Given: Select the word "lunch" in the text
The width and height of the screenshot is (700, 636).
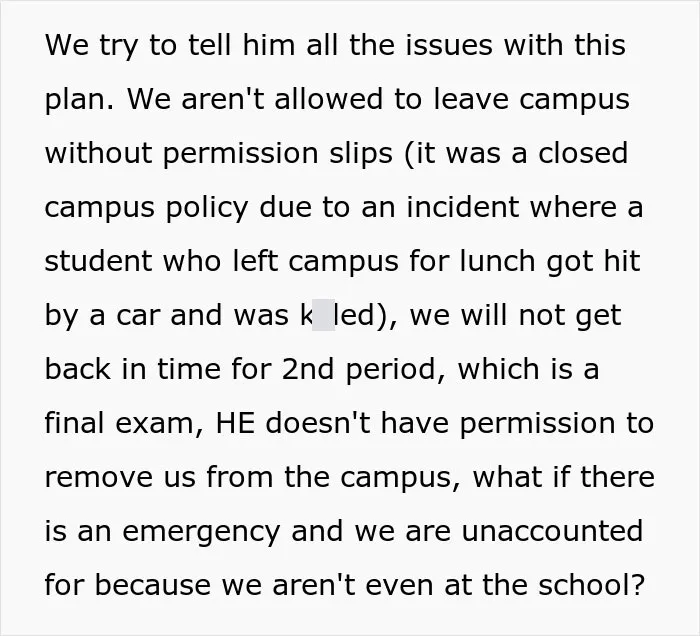Looking at the screenshot, I should (x=497, y=261).
